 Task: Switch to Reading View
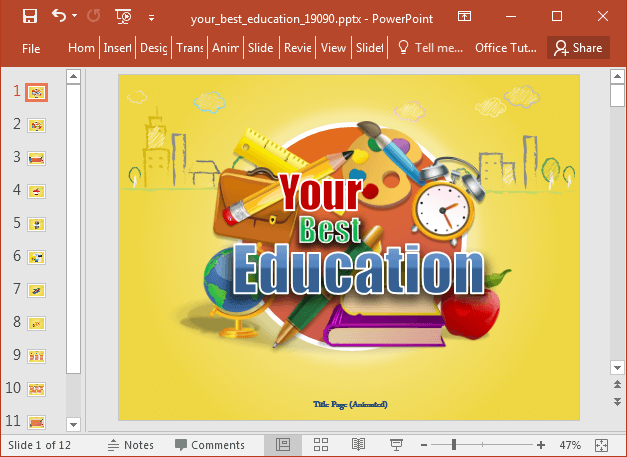tap(358, 445)
